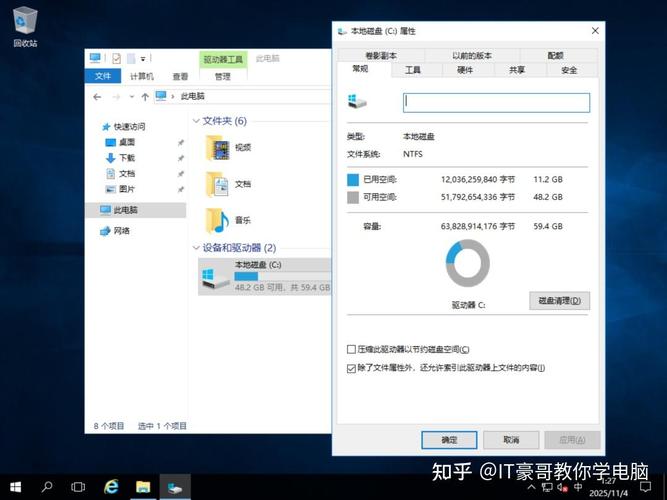
Task: Select the 视频 folder icon
Action: pos(218,148)
